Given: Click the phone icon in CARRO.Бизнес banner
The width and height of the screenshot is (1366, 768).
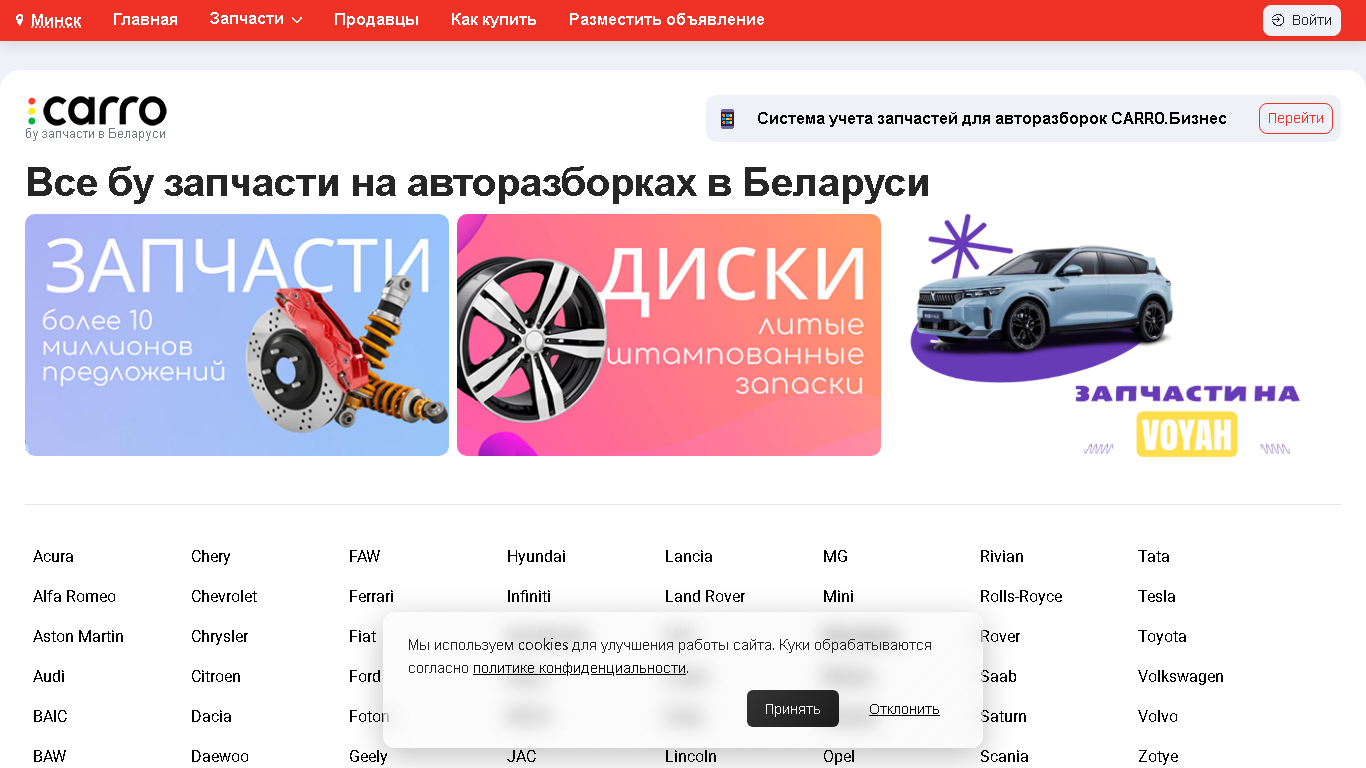Looking at the screenshot, I should (x=728, y=118).
